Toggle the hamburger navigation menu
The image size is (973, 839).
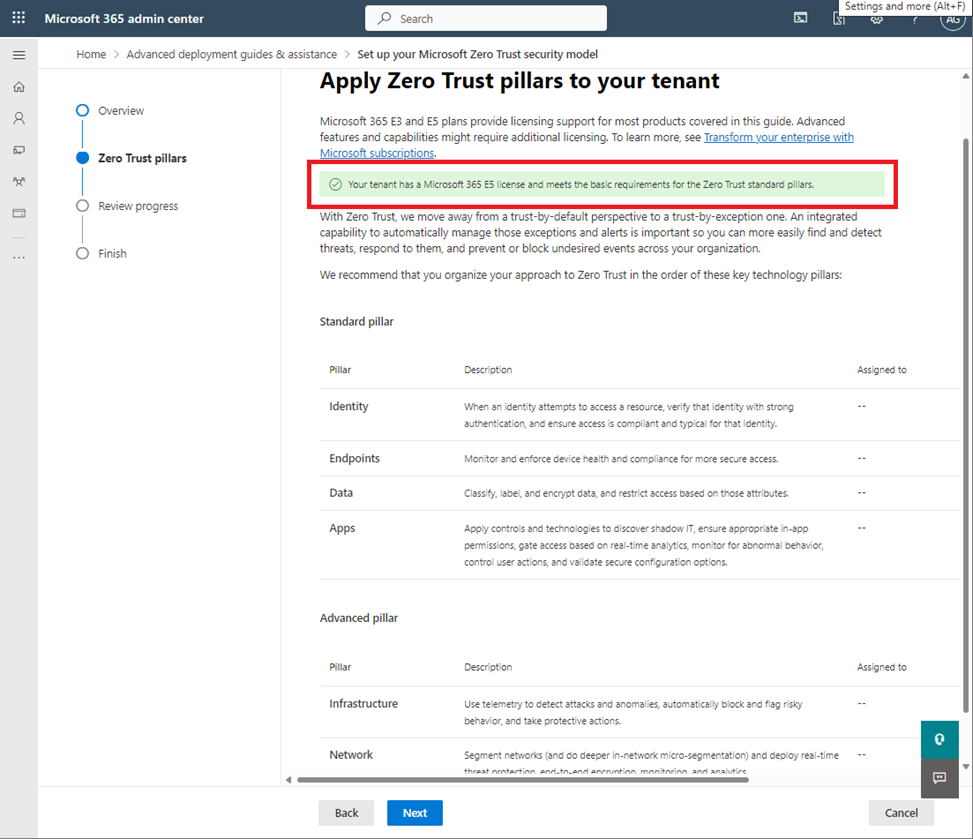tap(19, 55)
